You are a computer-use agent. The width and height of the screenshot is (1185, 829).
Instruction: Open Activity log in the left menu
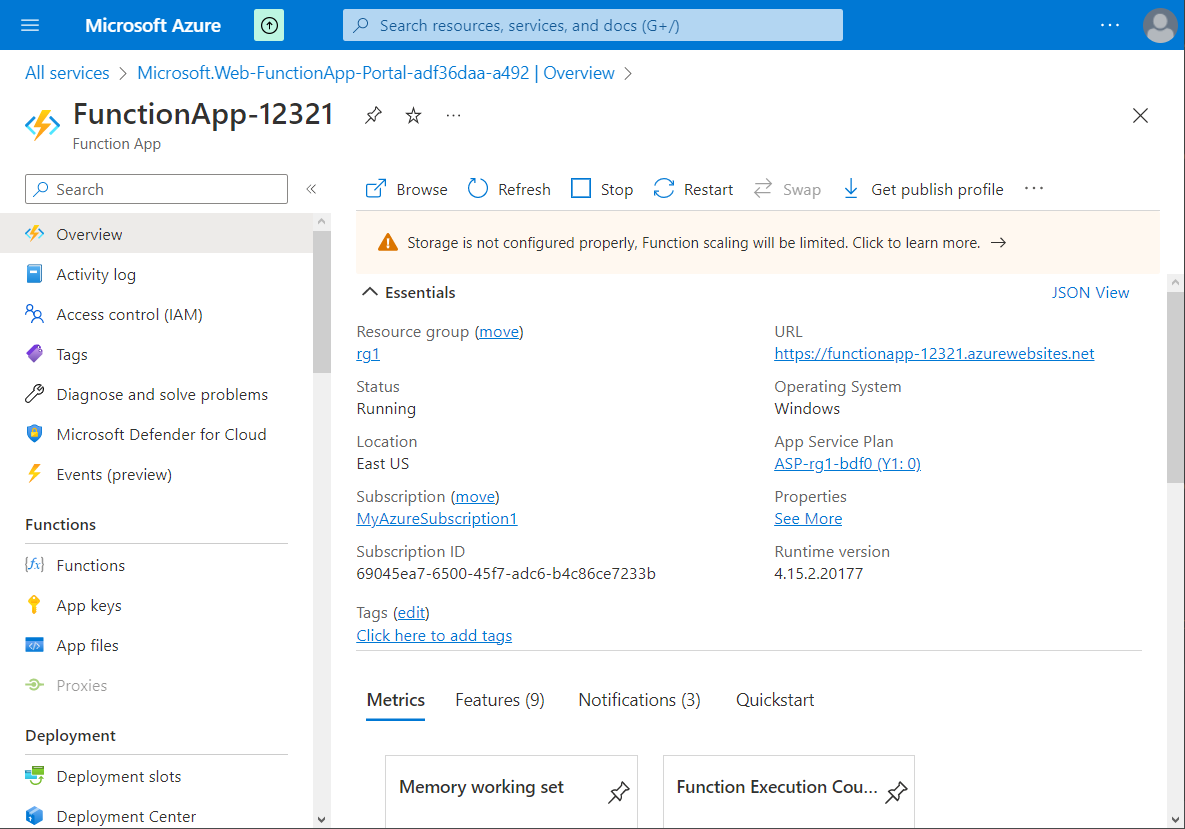pos(156,274)
